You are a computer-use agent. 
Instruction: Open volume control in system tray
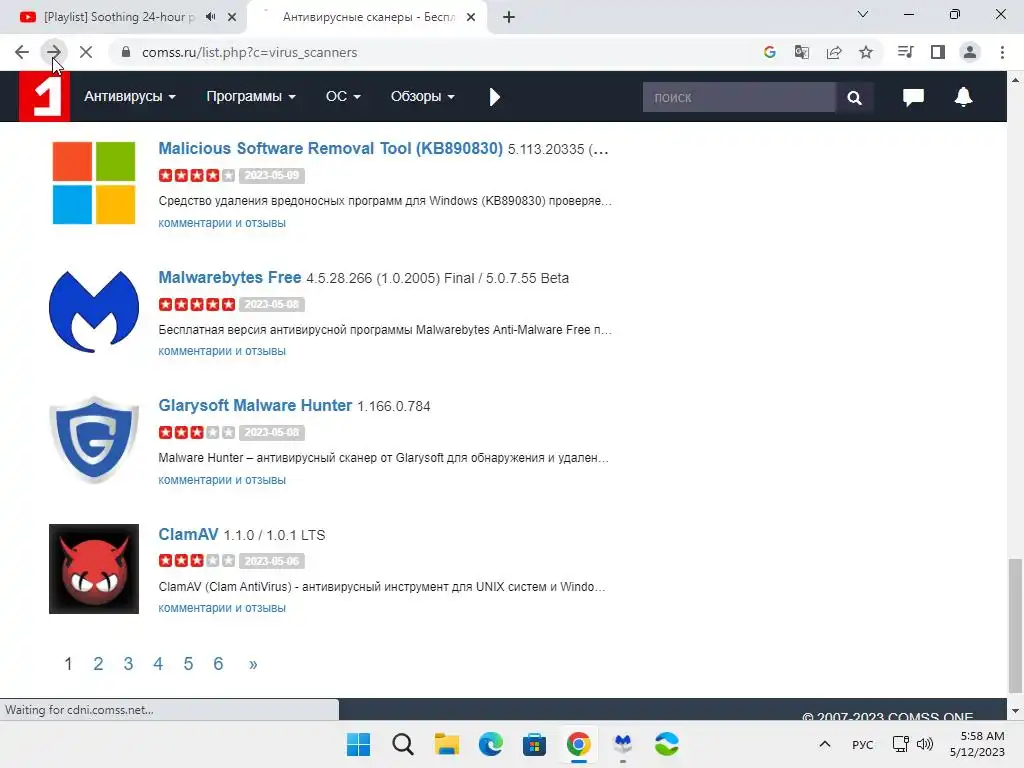tap(925, 744)
